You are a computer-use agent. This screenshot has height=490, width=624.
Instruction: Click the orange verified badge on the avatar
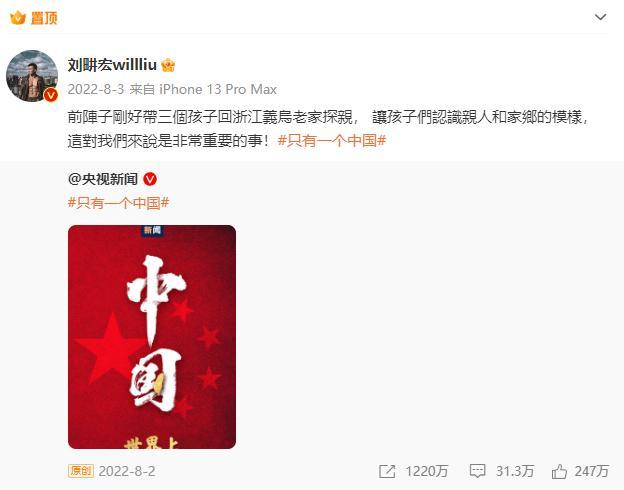[51, 95]
